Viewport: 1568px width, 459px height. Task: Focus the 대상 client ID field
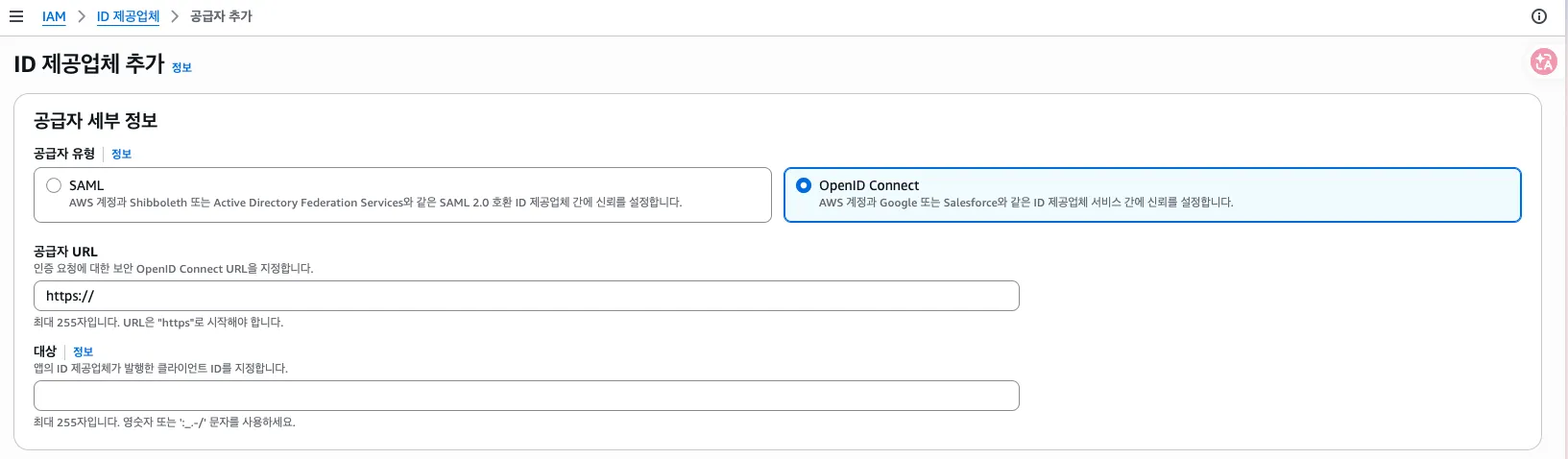(x=526, y=396)
